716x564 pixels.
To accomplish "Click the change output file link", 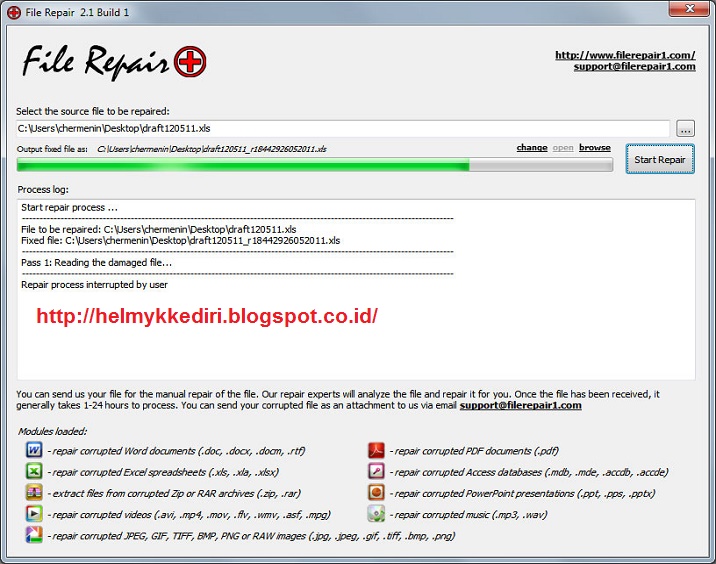I will [532, 148].
